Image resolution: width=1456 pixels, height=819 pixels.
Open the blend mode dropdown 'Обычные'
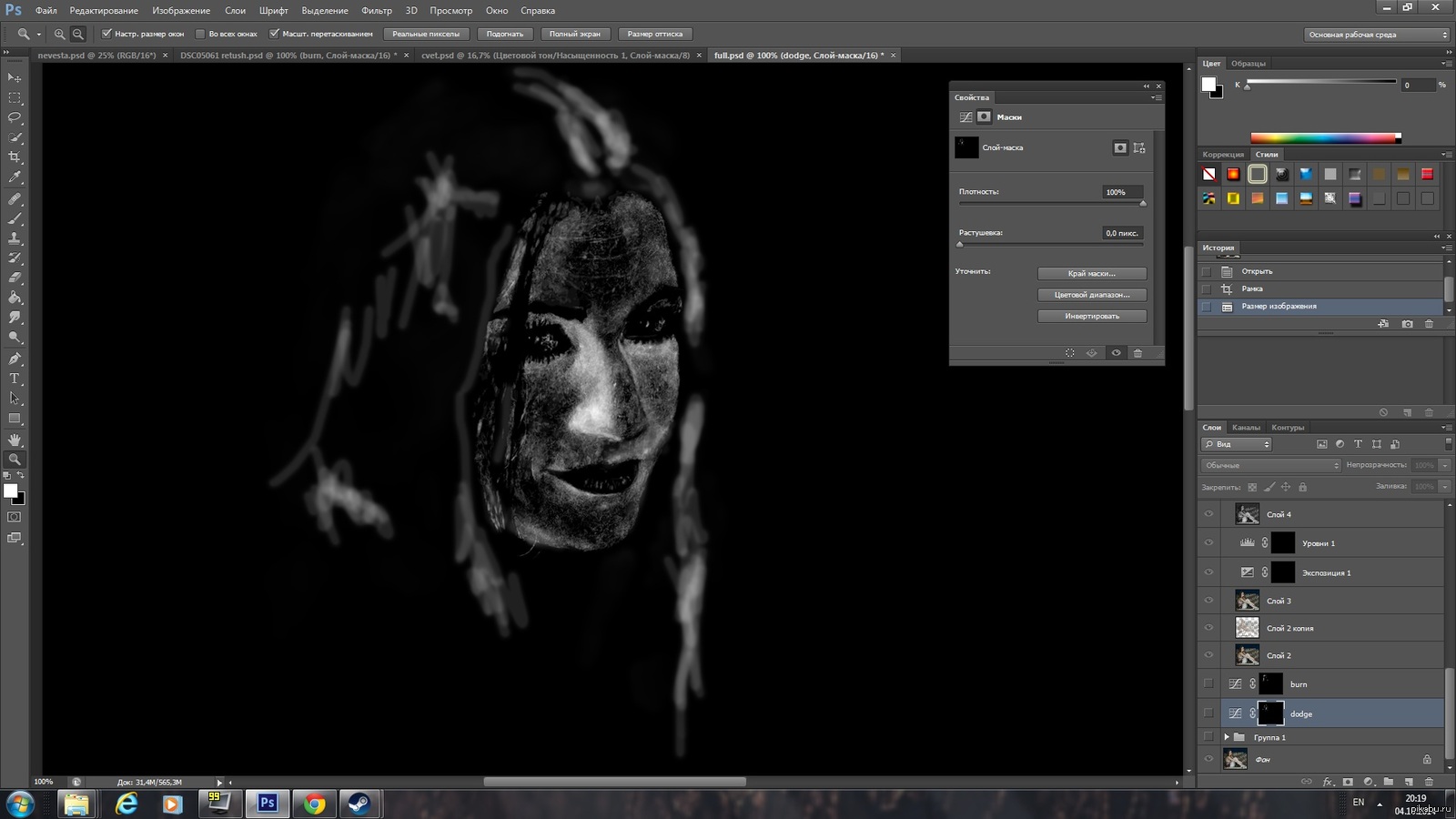1271,465
